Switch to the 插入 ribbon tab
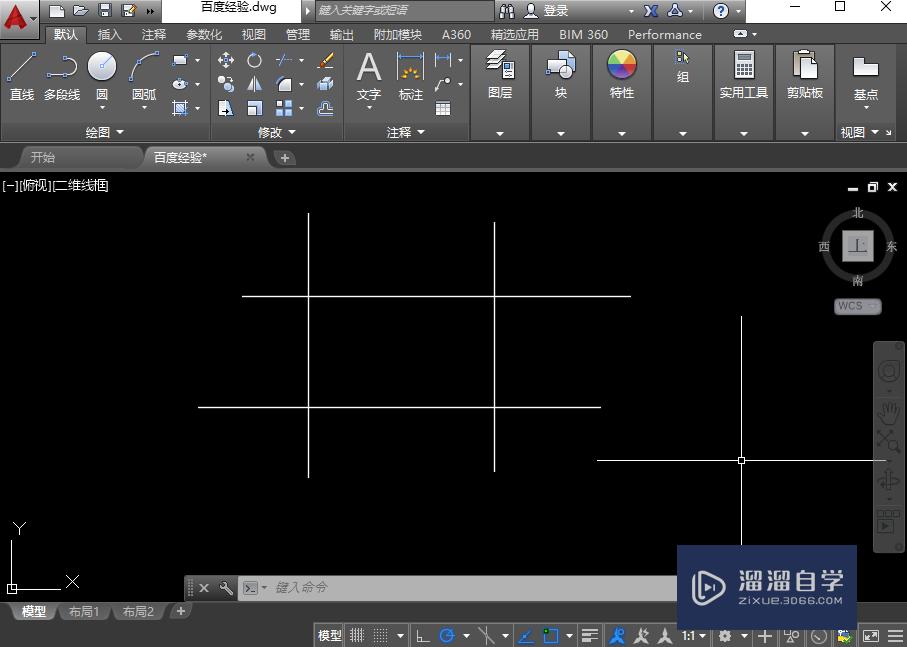The width and height of the screenshot is (907, 647). click(109, 33)
